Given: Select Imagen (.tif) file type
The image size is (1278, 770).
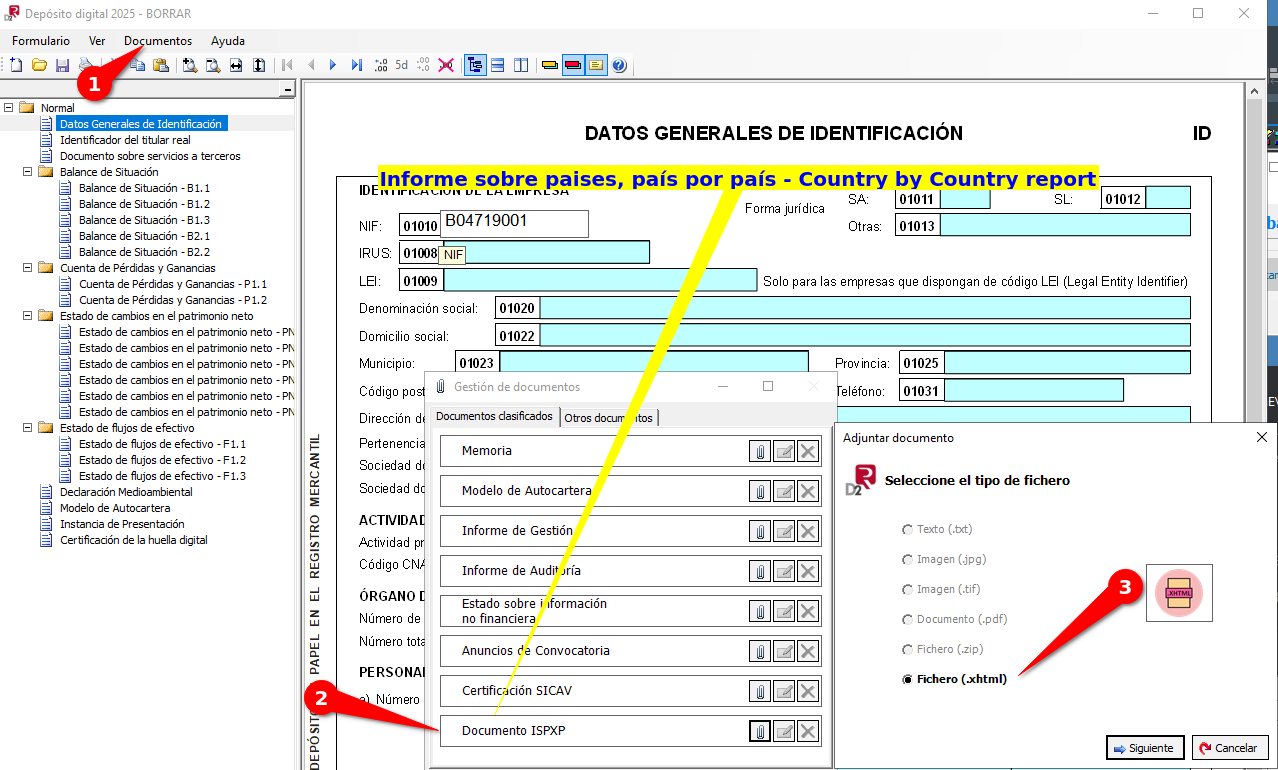Looking at the screenshot, I should click(x=939, y=589).
